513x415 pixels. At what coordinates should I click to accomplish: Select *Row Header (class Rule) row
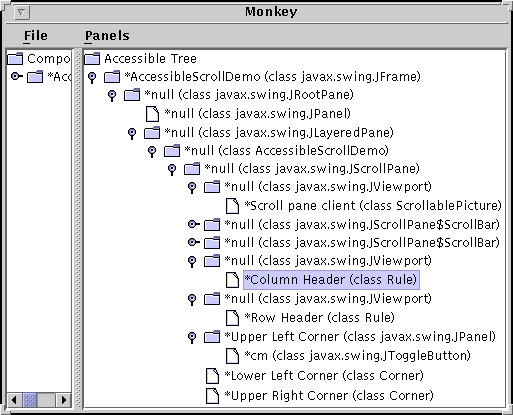pyautogui.click(x=319, y=318)
